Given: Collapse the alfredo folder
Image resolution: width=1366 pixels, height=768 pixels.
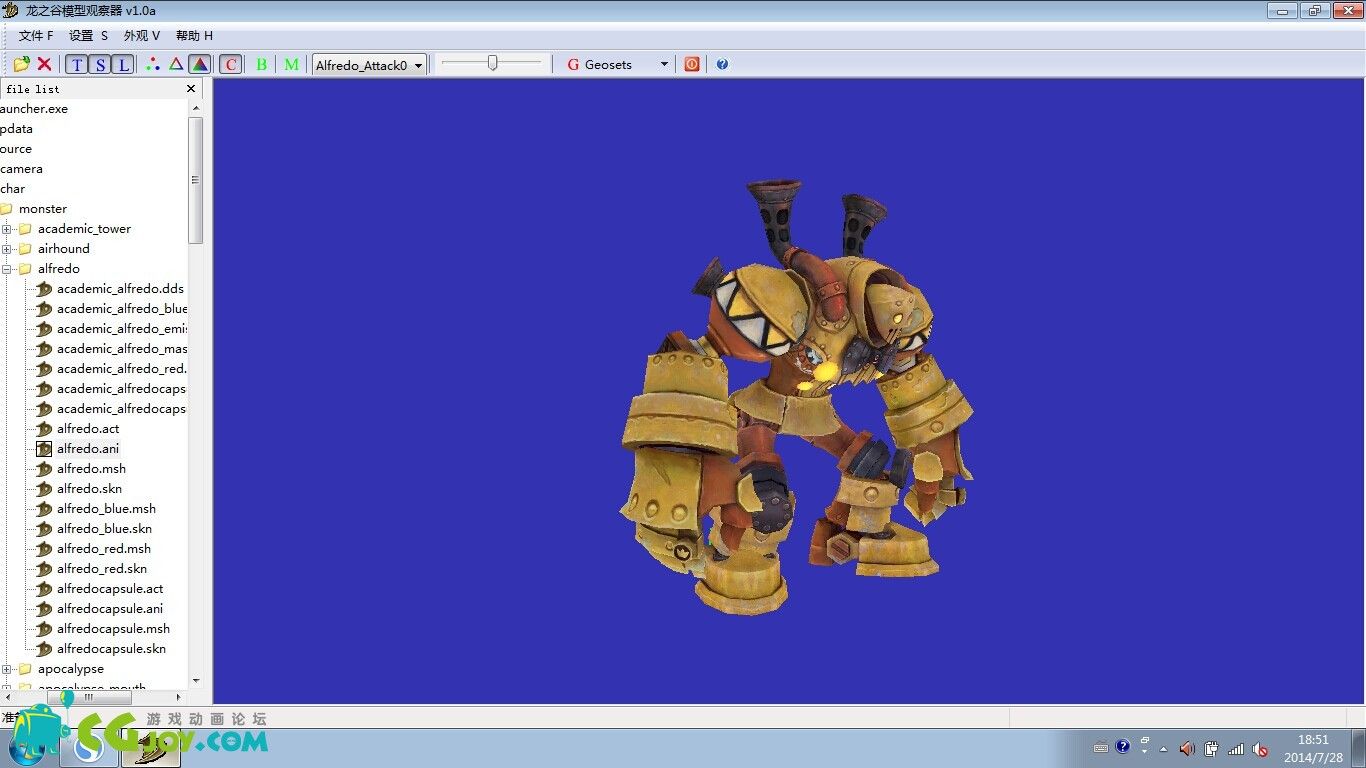Looking at the screenshot, I should [x=7, y=269].
